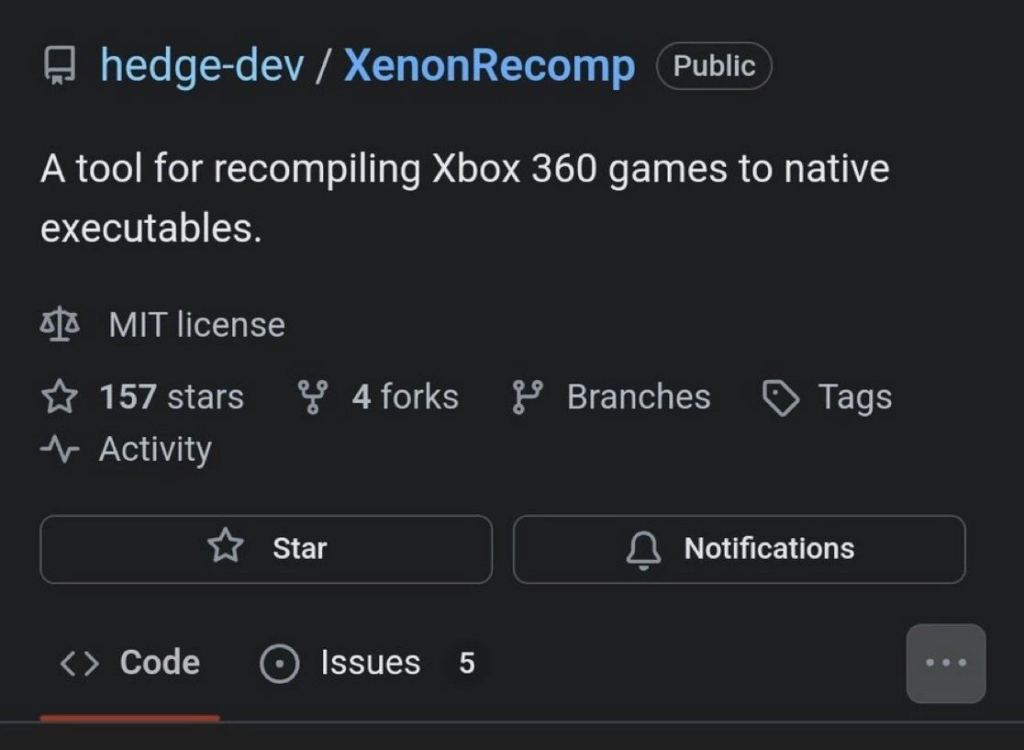
Task: Click the Activity pulse icon
Action: [59, 450]
